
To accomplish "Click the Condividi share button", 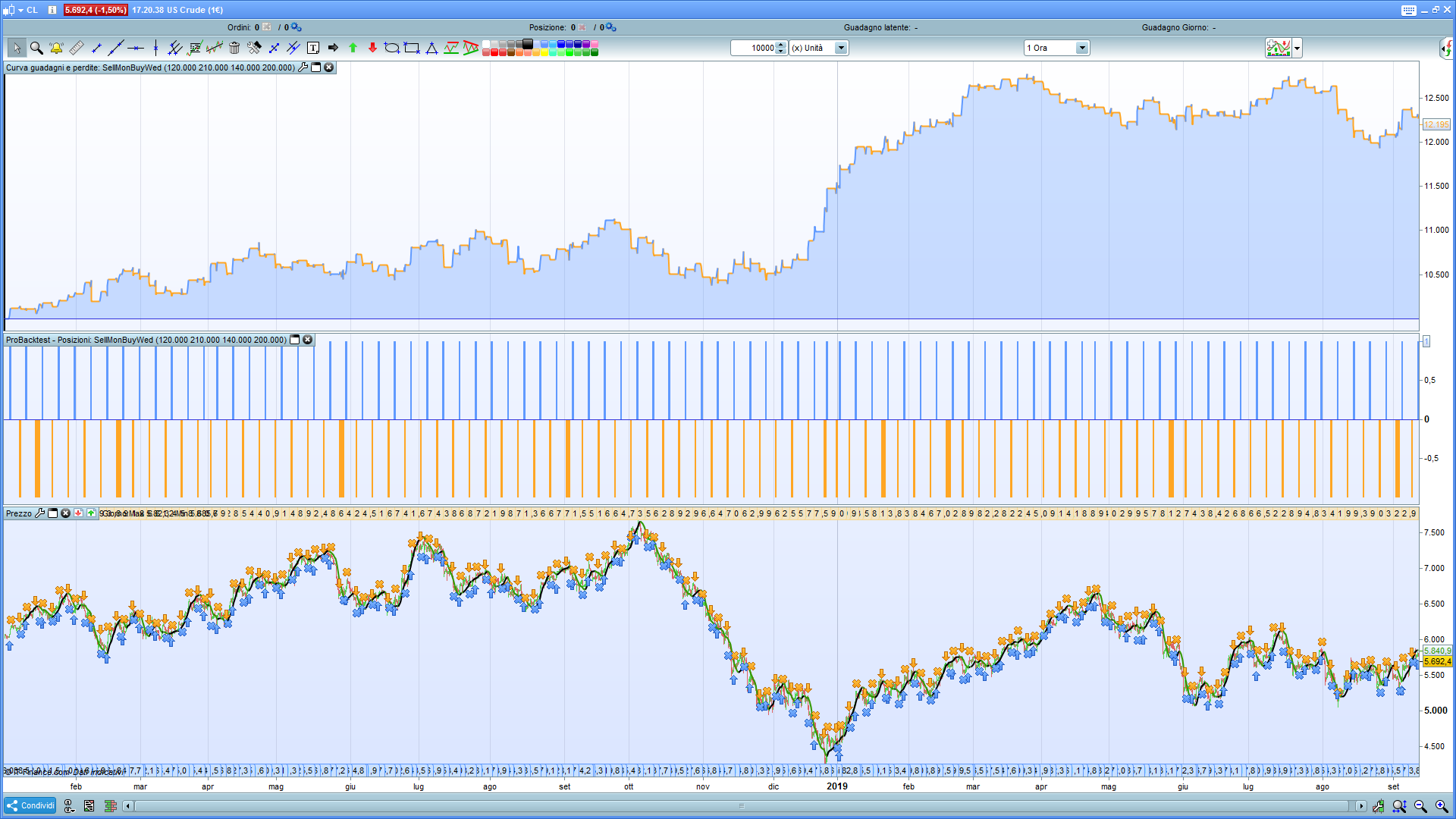I will pyautogui.click(x=31, y=805).
